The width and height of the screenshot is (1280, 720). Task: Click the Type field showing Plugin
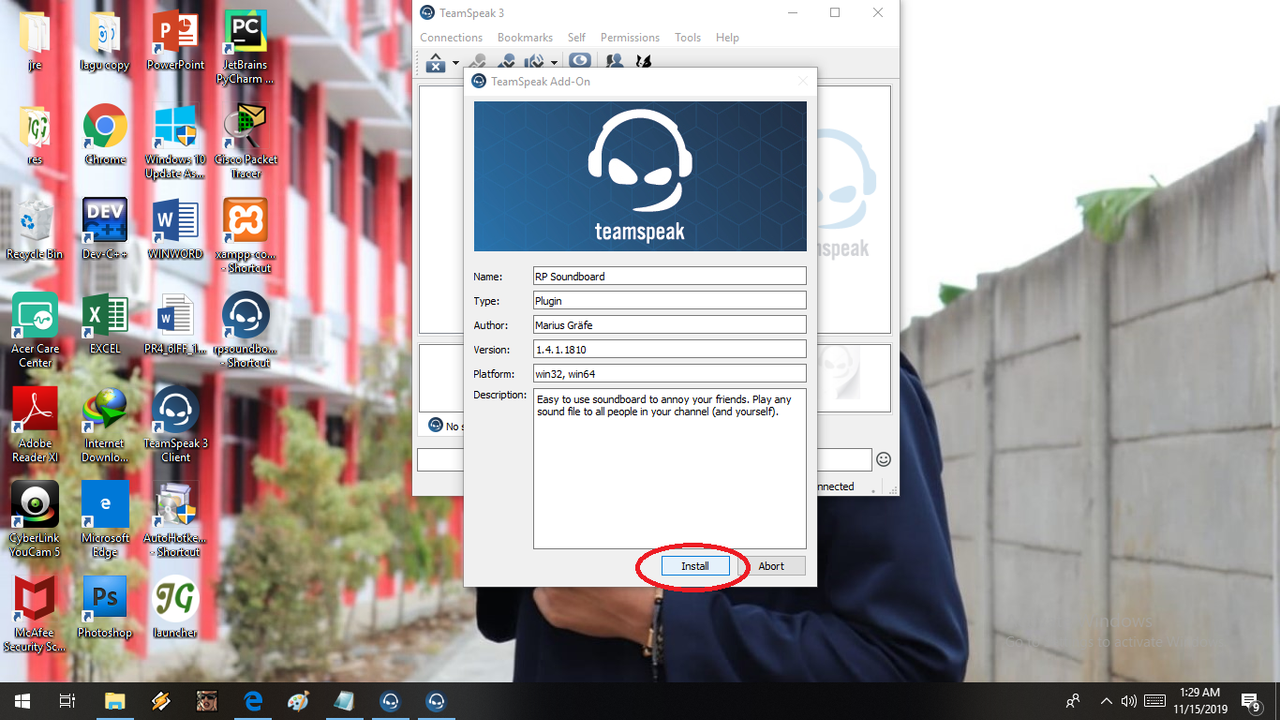click(669, 300)
